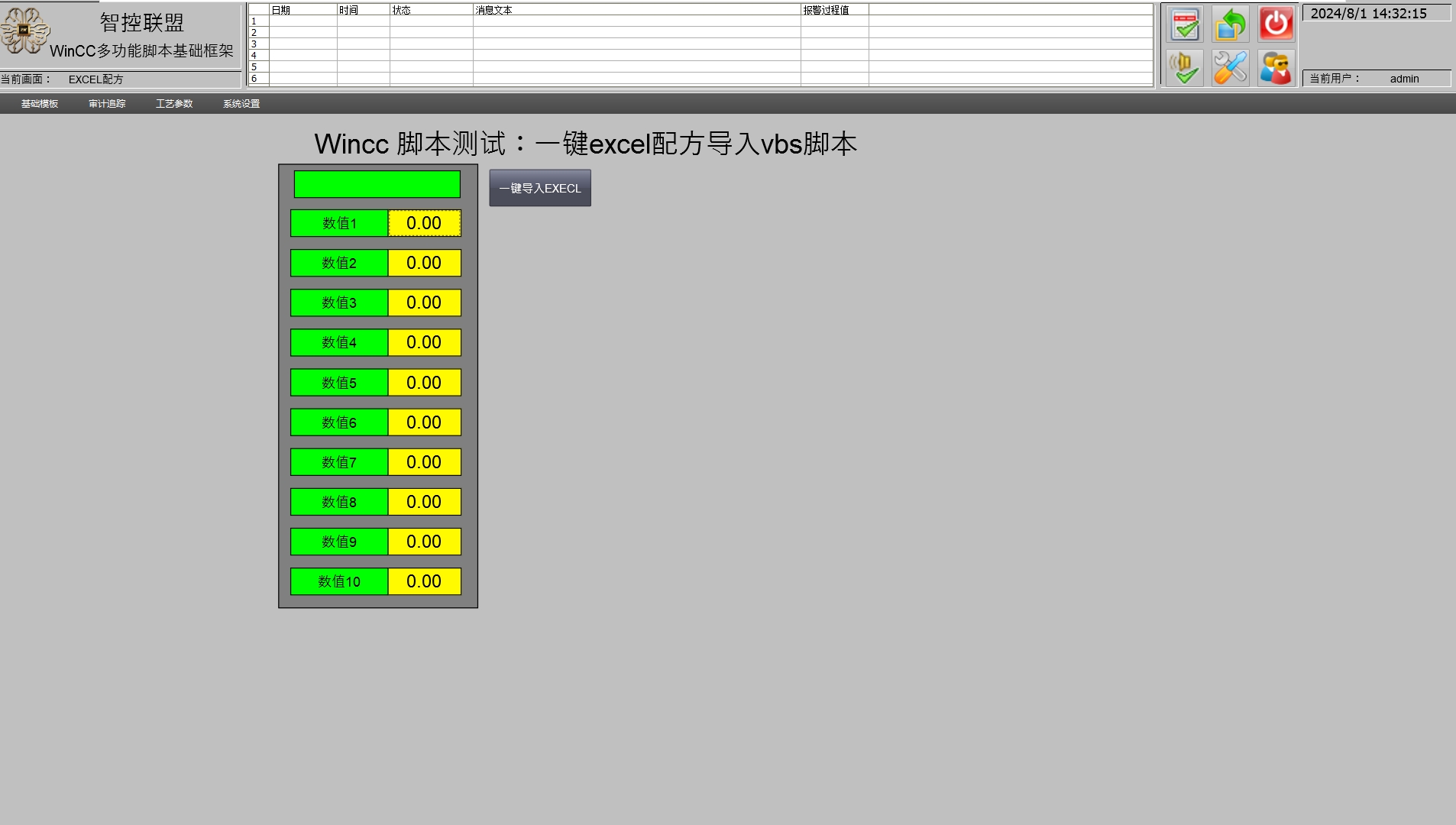
Task: Switch to 工艺参数 menu
Action: (174, 103)
